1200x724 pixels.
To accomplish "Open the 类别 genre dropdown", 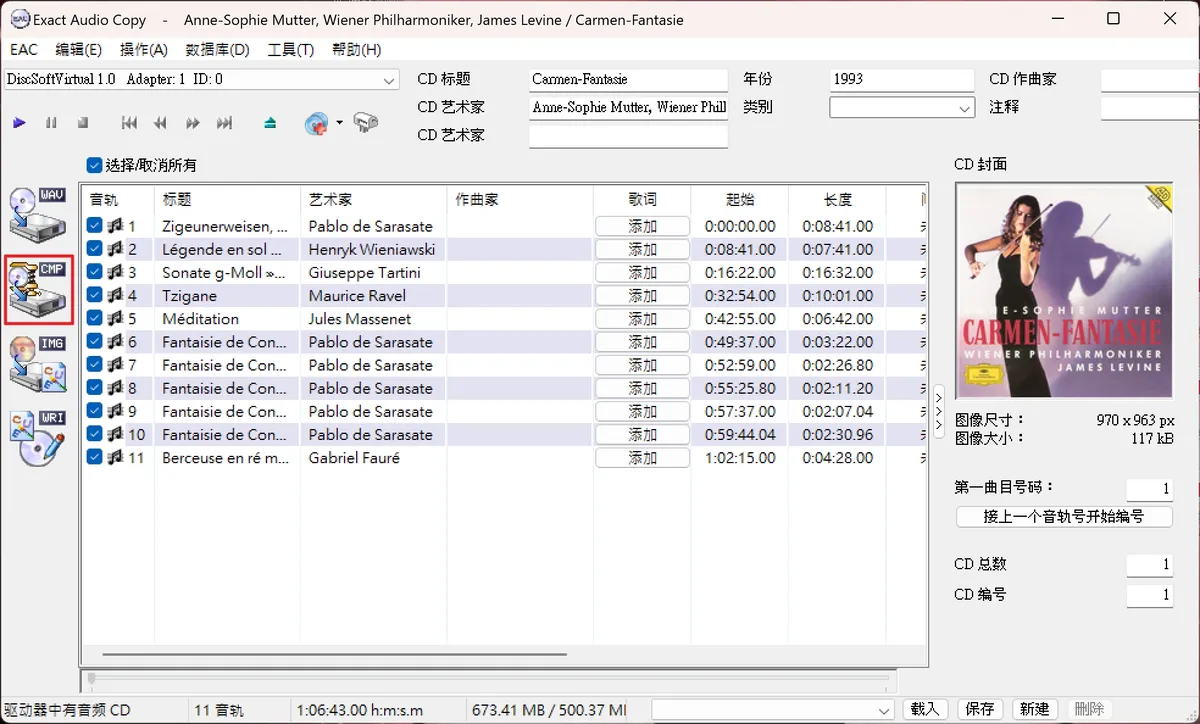I will pos(965,108).
